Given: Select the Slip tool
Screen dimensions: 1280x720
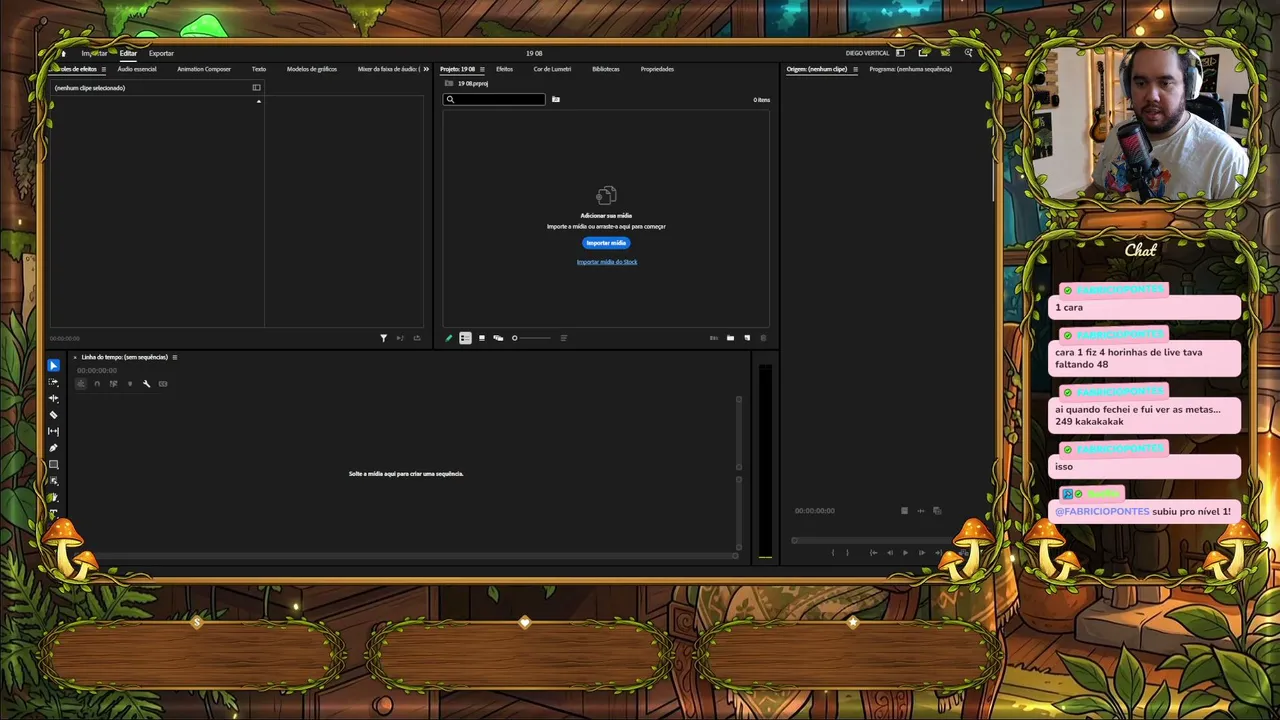Looking at the screenshot, I should coord(54,431).
